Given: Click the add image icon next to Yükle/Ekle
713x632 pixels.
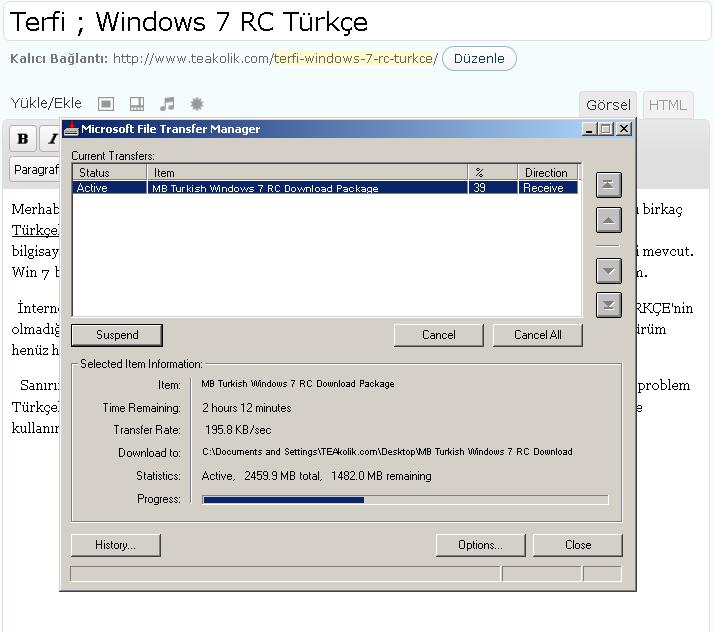Looking at the screenshot, I should [x=106, y=104].
